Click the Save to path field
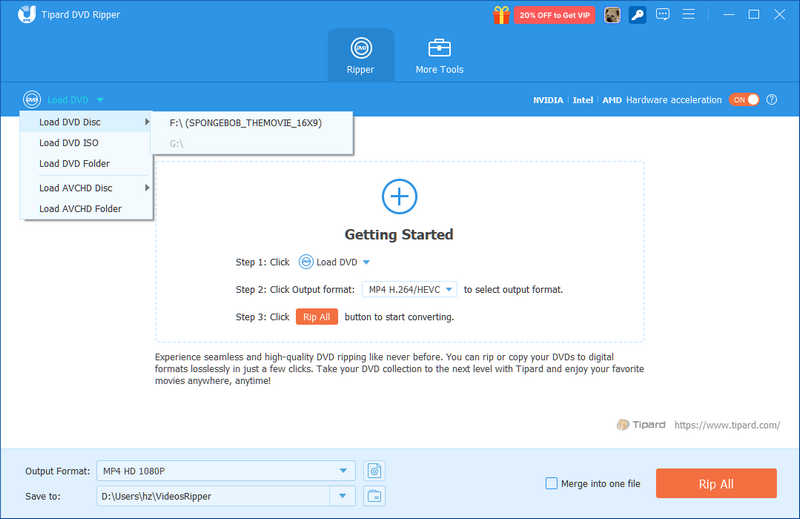Image resolution: width=800 pixels, height=519 pixels. tap(213, 496)
